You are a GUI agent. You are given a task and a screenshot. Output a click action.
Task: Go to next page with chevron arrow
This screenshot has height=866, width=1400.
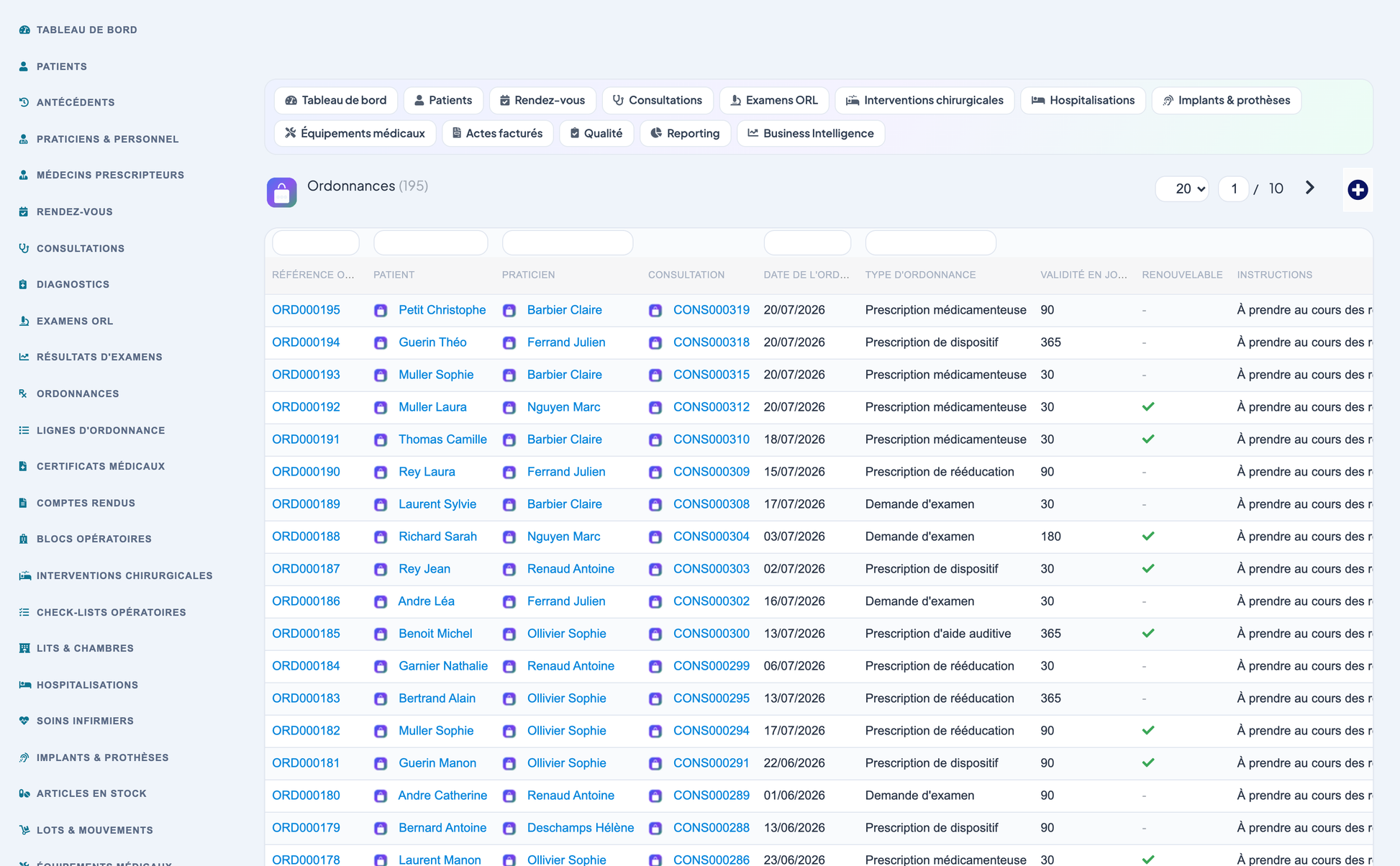(x=1309, y=188)
